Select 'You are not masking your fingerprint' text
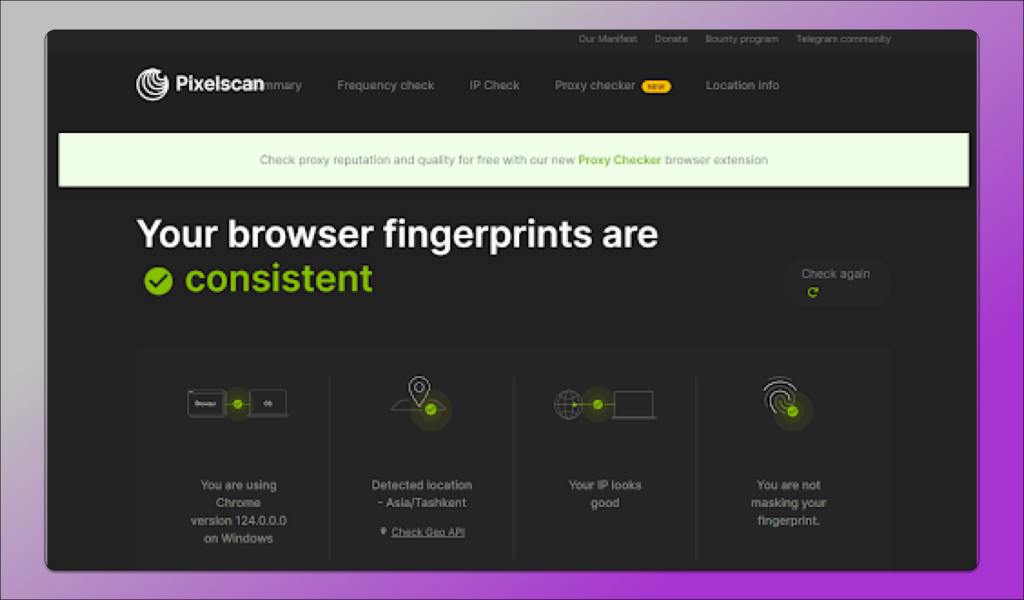 coord(788,503)
